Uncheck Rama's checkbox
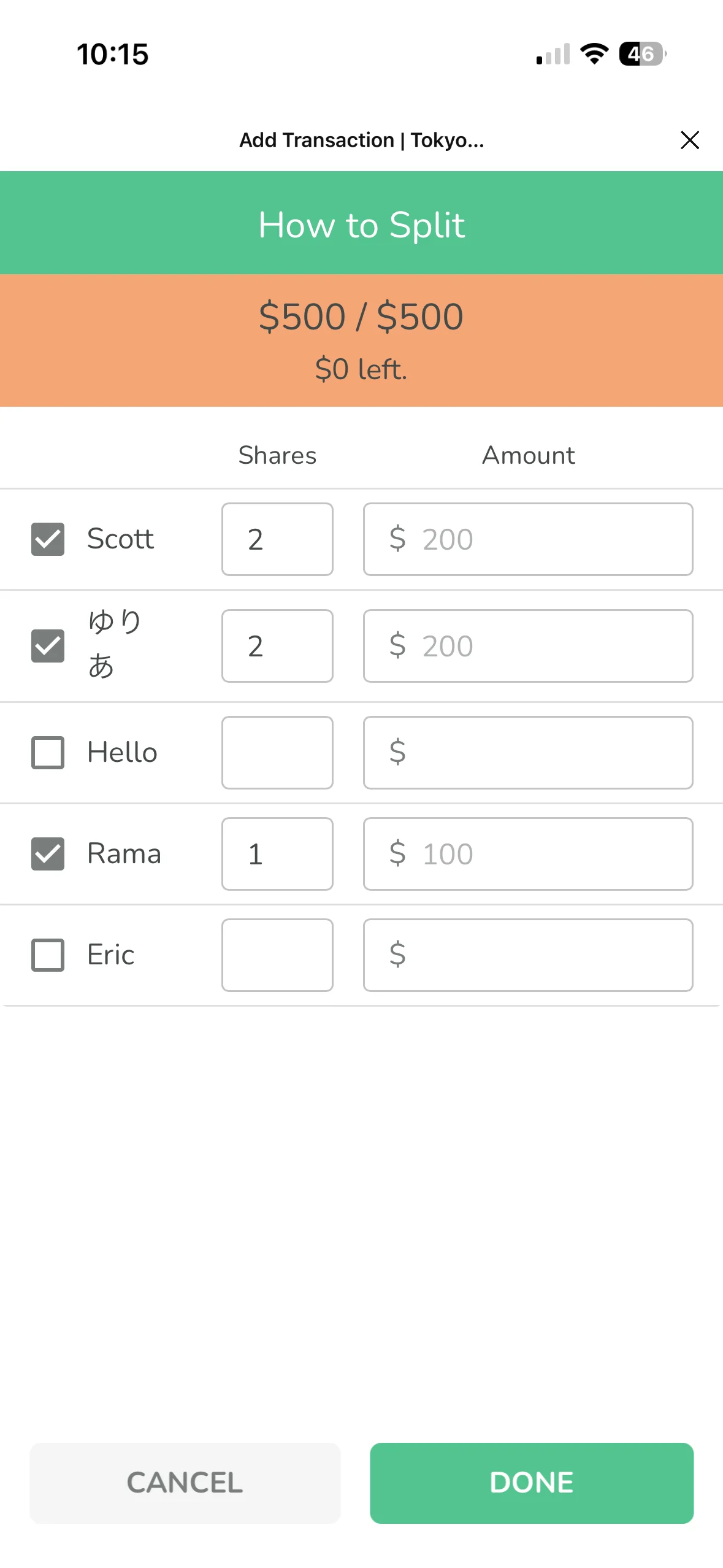The image size is (723, 1568). coord(48,854)
